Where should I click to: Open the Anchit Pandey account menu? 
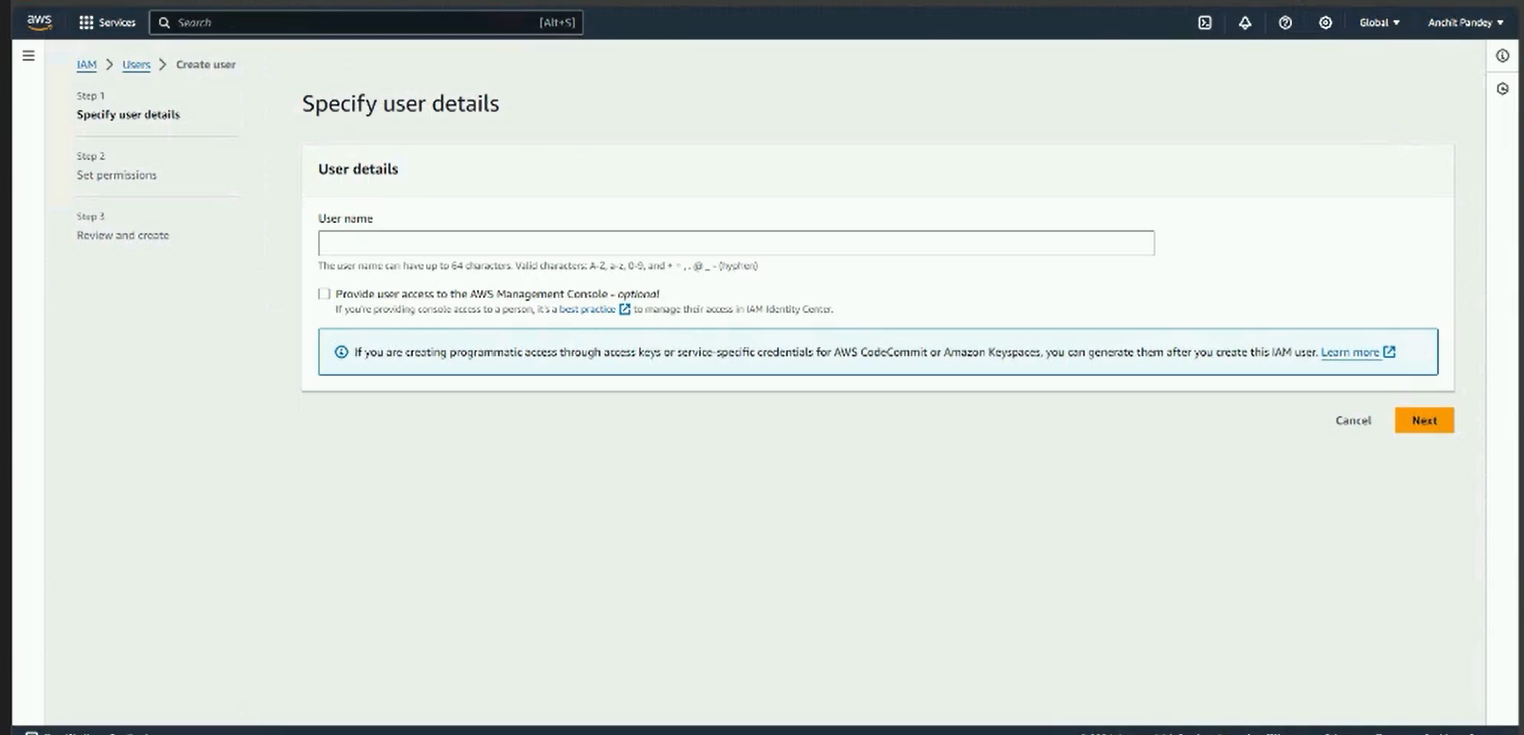1465,22
